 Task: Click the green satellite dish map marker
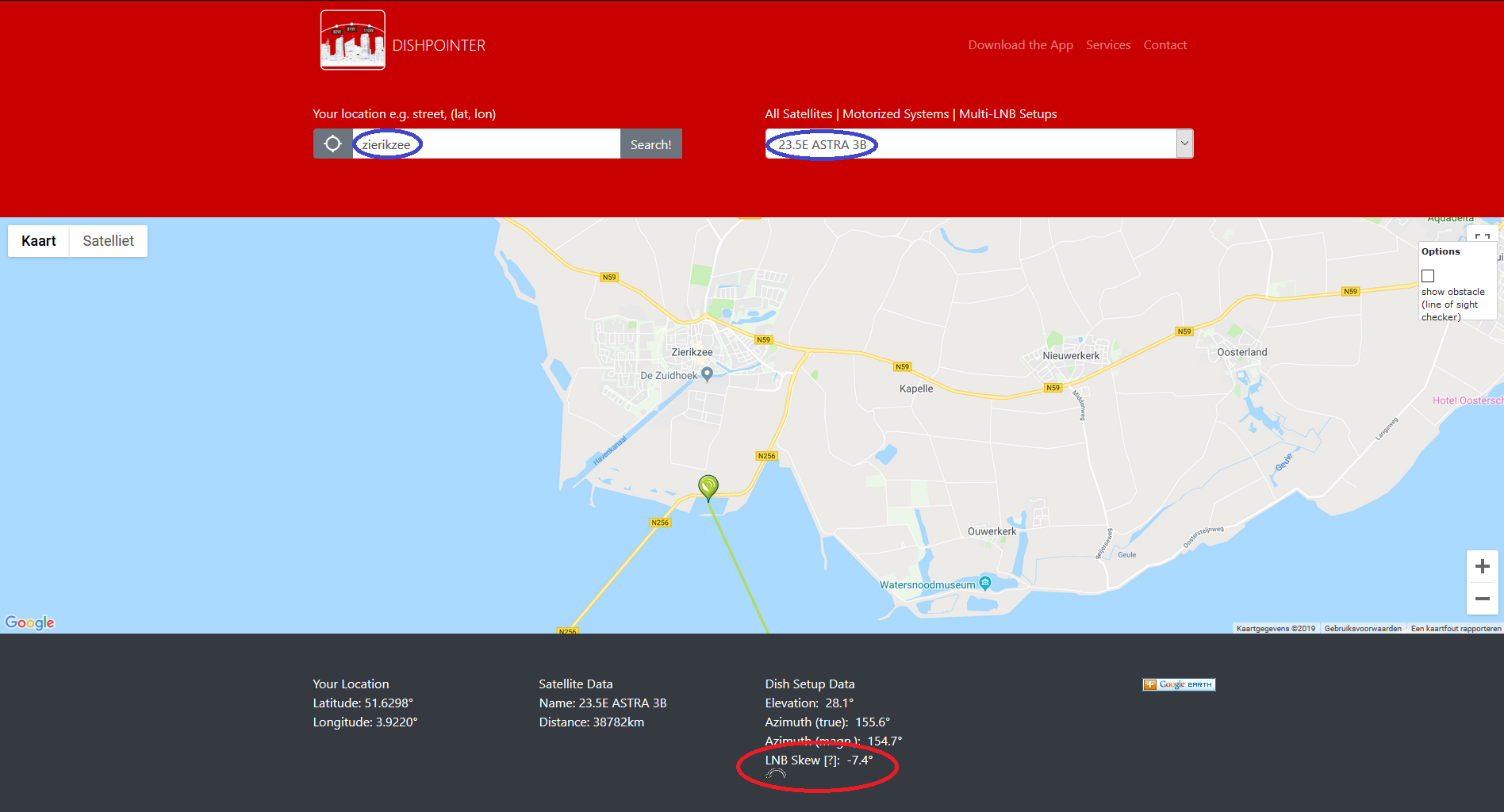(708, 487)
